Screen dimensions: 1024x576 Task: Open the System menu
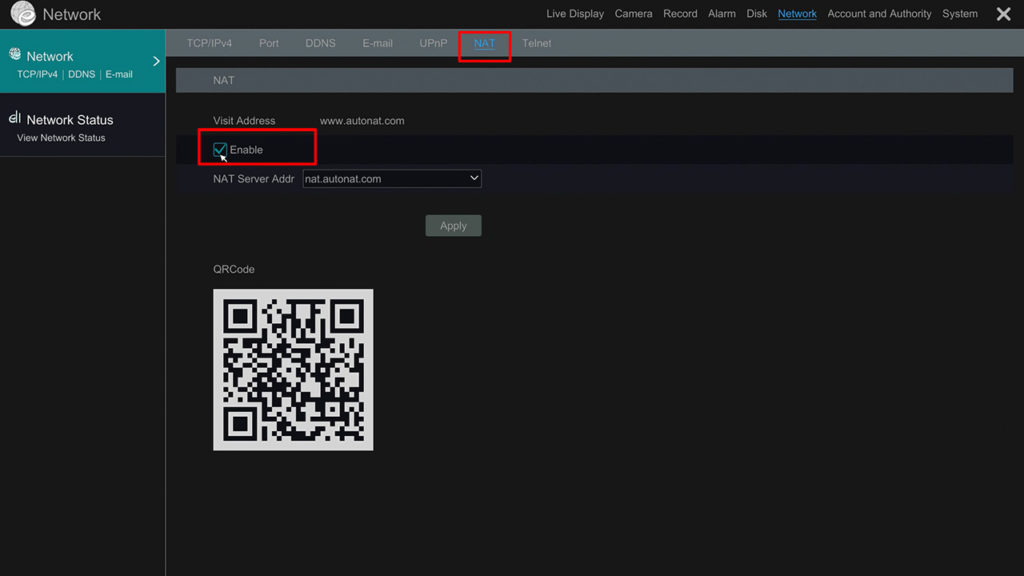point(959,14)
